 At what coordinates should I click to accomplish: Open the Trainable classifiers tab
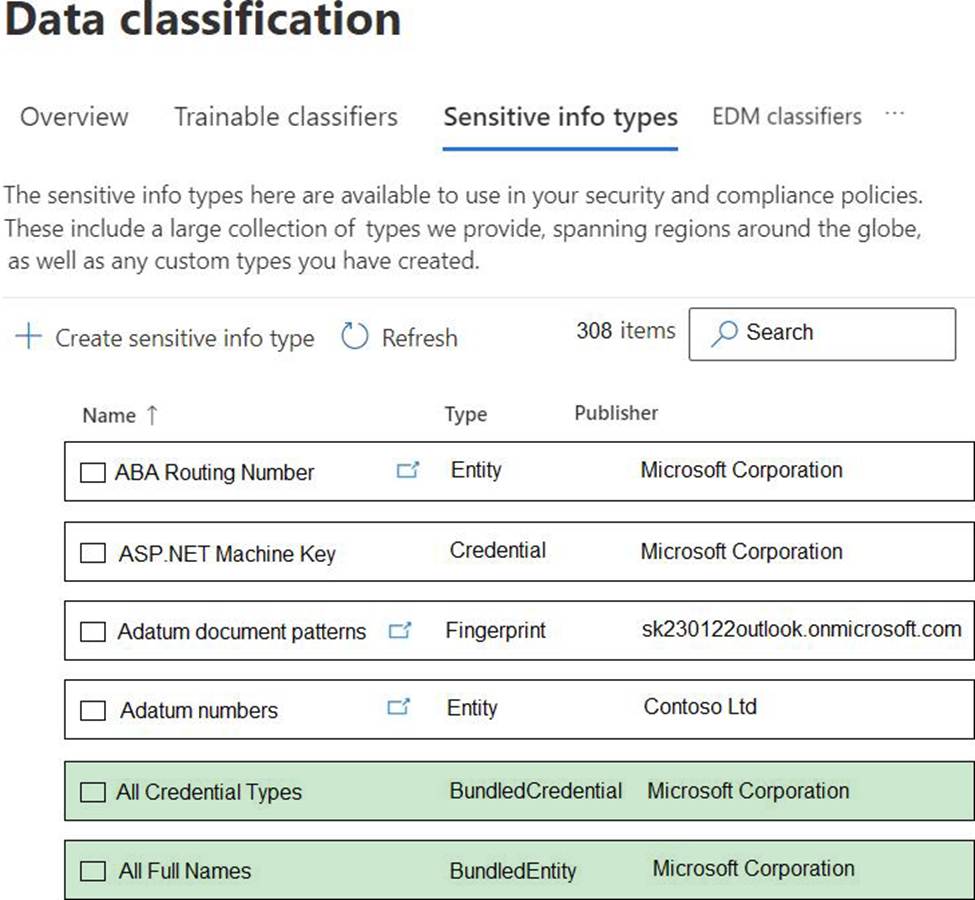pyautogui.click(x=285, y=117)
